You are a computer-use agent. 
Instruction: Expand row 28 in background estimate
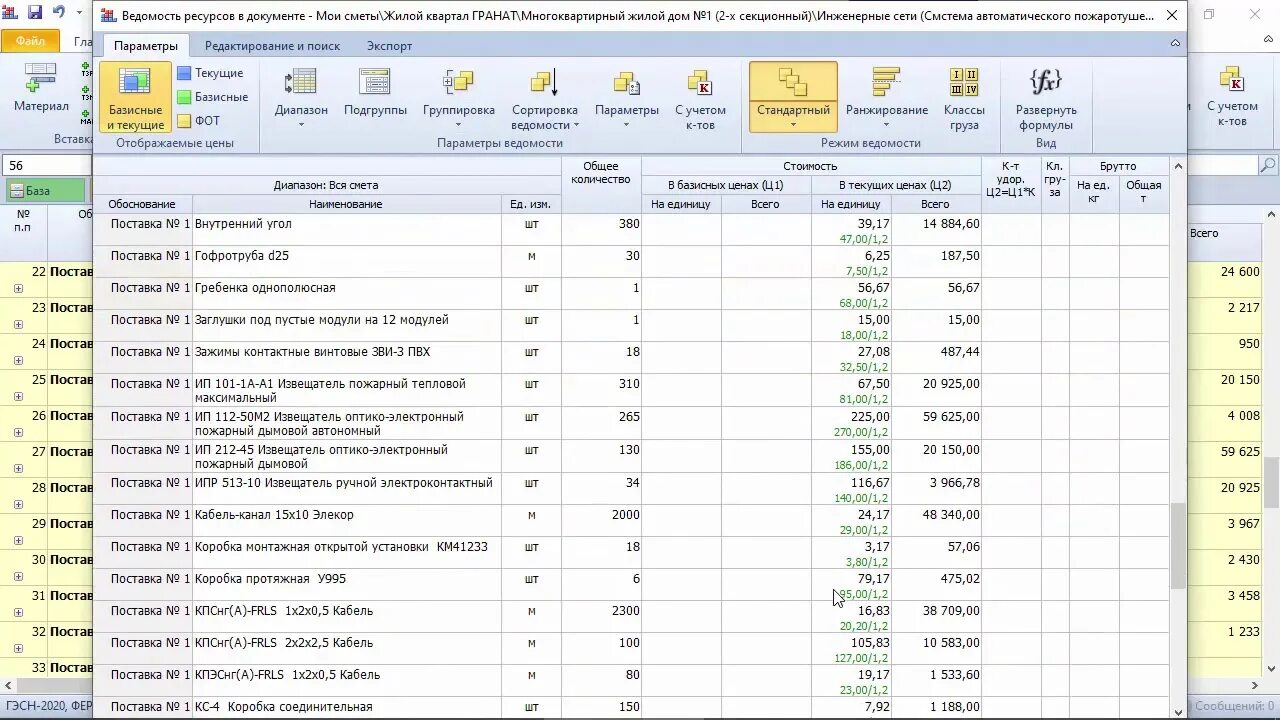(x=18, y=505)
